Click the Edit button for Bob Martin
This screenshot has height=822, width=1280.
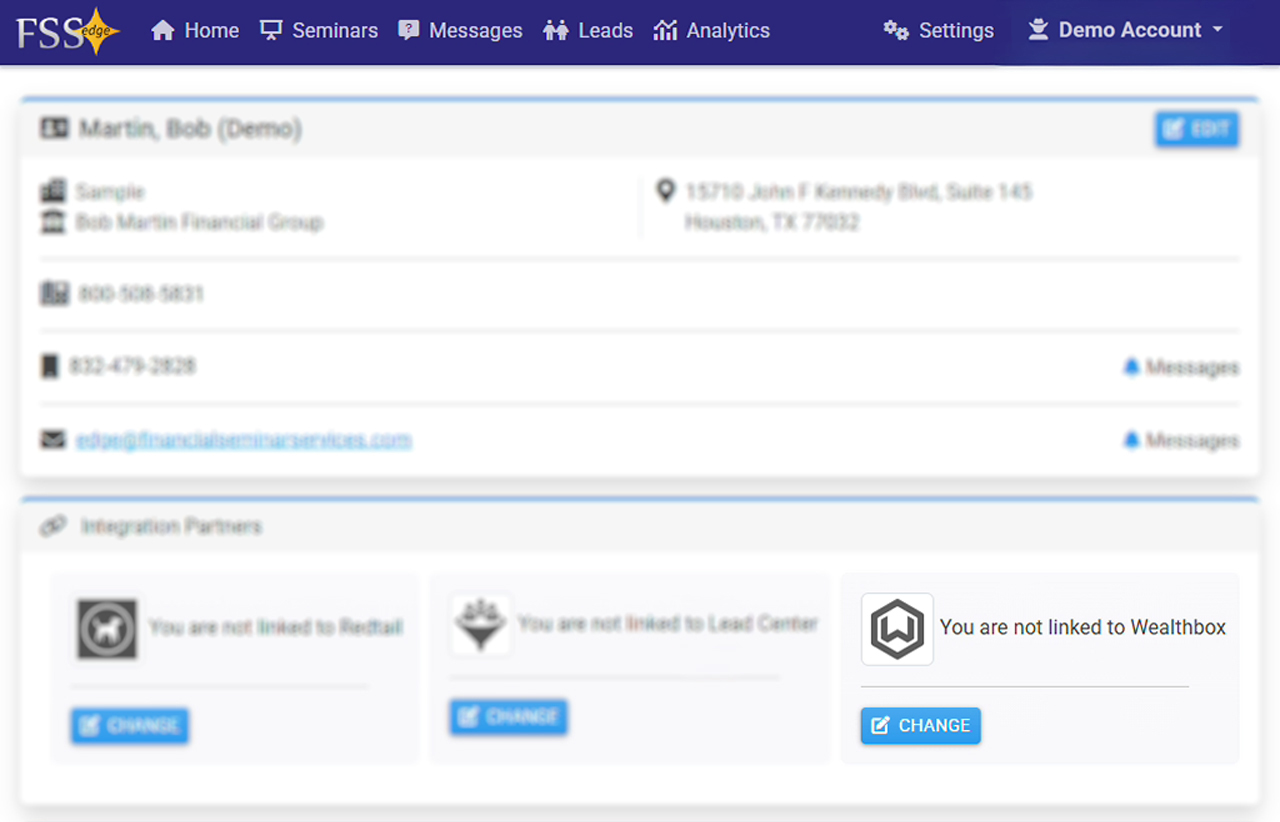pyautogui.click(x=1197, y=129)
